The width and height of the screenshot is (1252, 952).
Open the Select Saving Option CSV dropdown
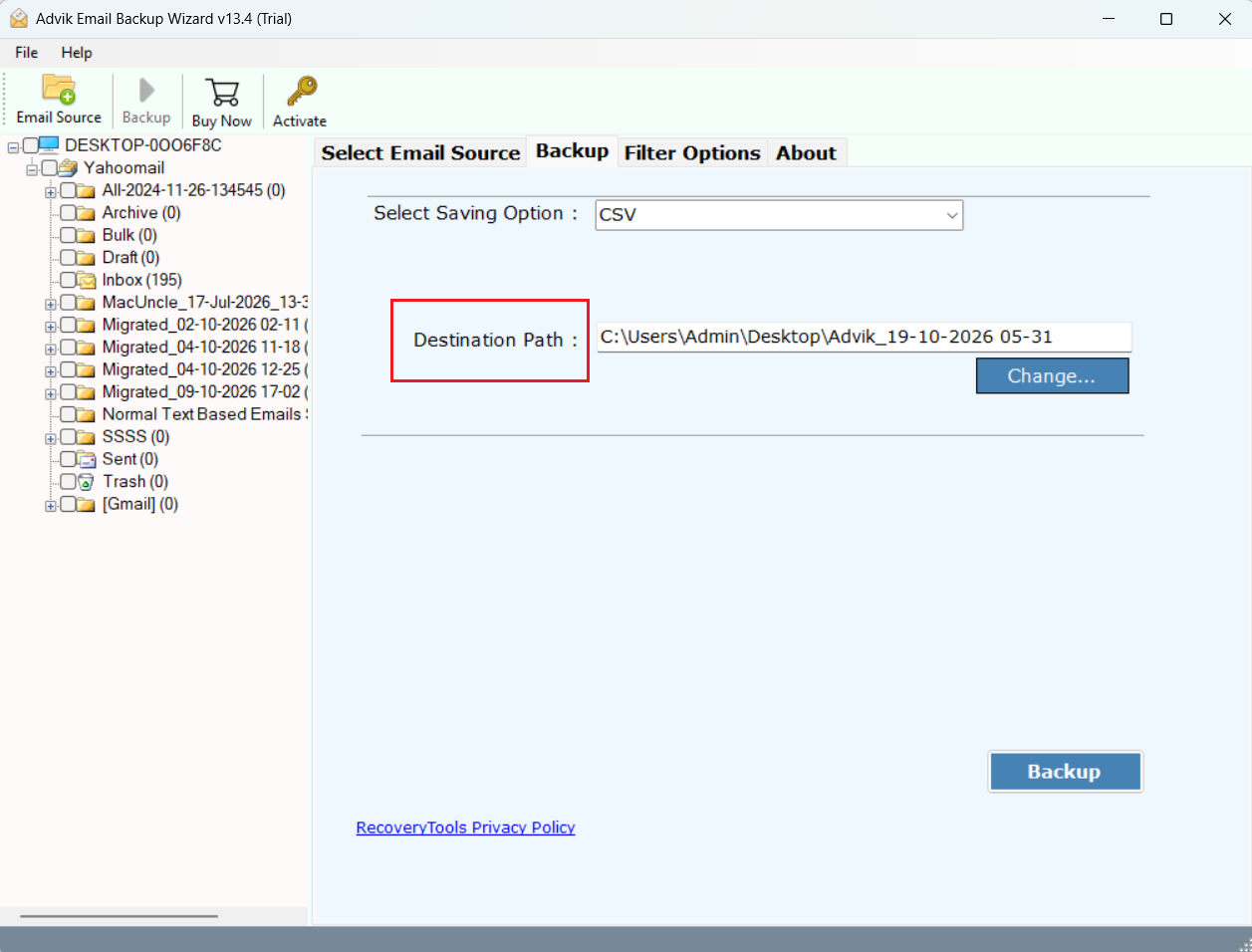click(x=779, y=215)
